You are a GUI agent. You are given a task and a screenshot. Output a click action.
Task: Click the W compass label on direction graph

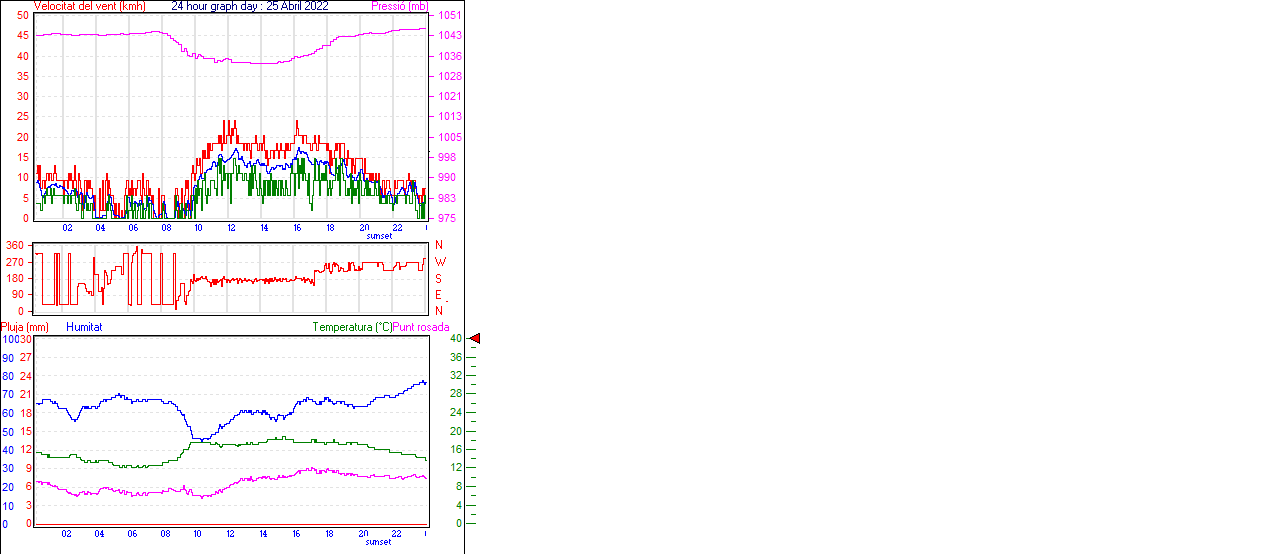pos(439,262)
